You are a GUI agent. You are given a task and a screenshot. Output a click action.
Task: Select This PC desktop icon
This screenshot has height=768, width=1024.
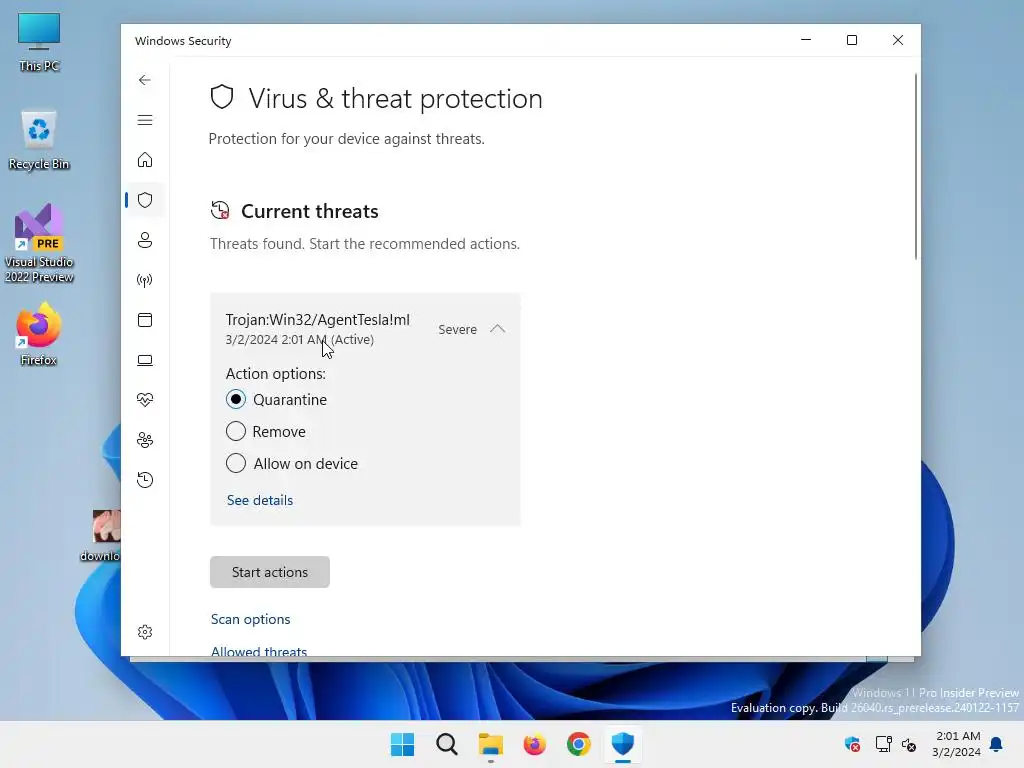click(39, 42)
